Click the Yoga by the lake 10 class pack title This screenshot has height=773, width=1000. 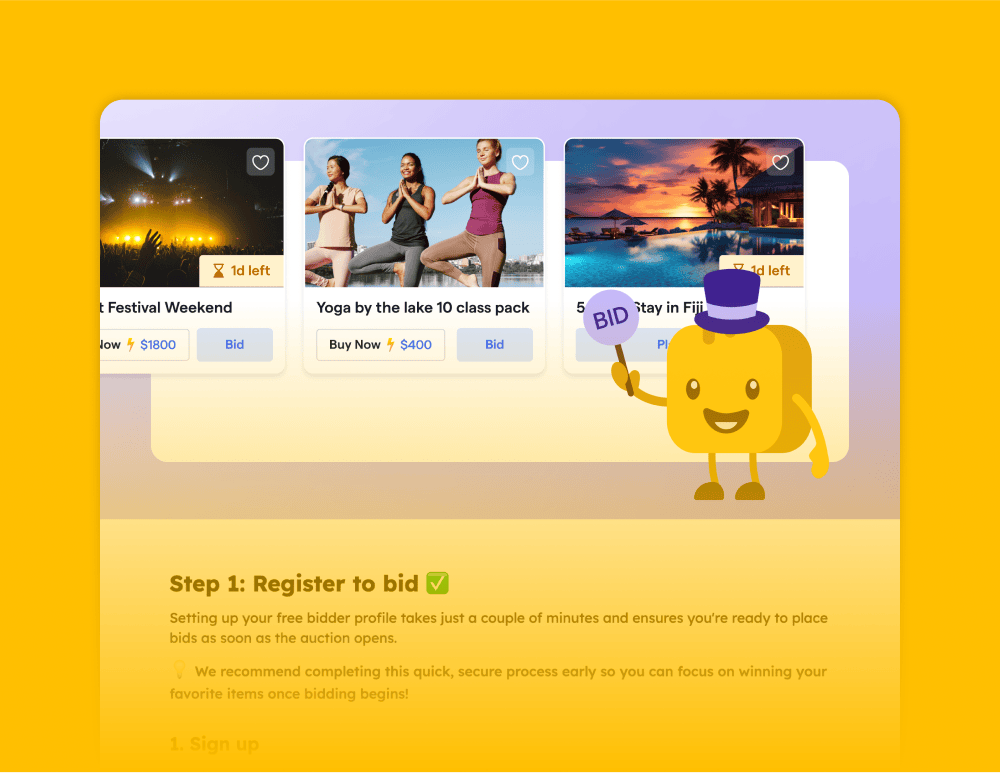point(423,308)
